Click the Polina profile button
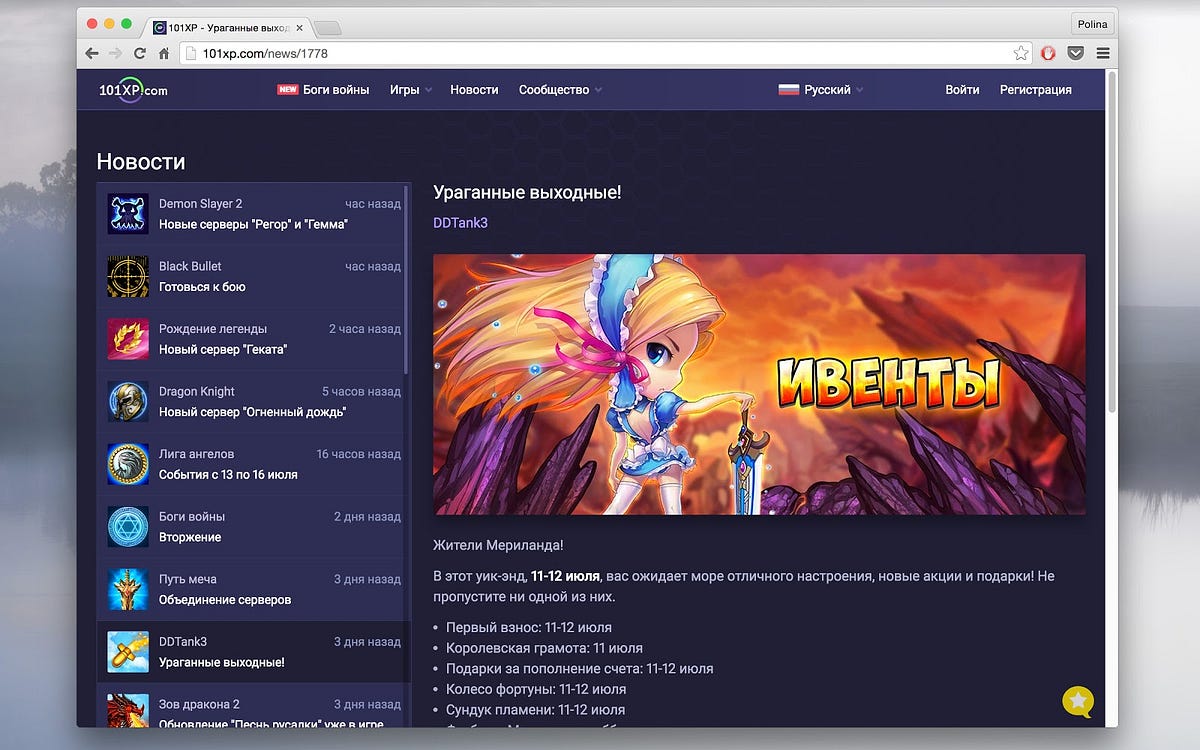The height and width of the screenshot is (750, 1200). pyautogui.click(x=1093, y=24)
